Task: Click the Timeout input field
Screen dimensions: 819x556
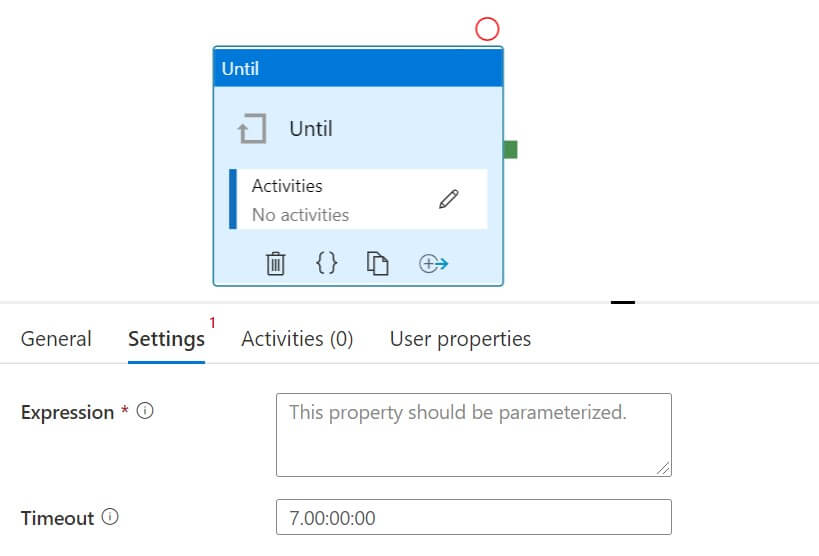Action: click(473, 518)
